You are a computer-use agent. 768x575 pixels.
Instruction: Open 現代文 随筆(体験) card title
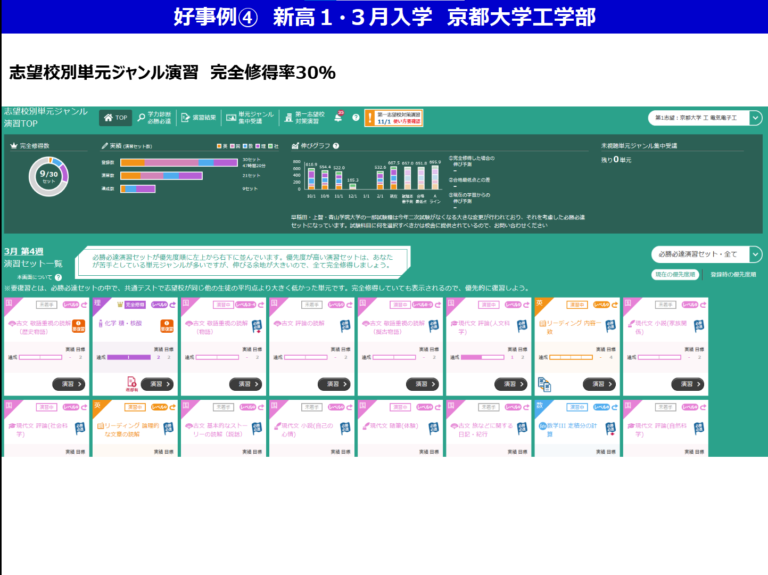[x=390, y=426]
